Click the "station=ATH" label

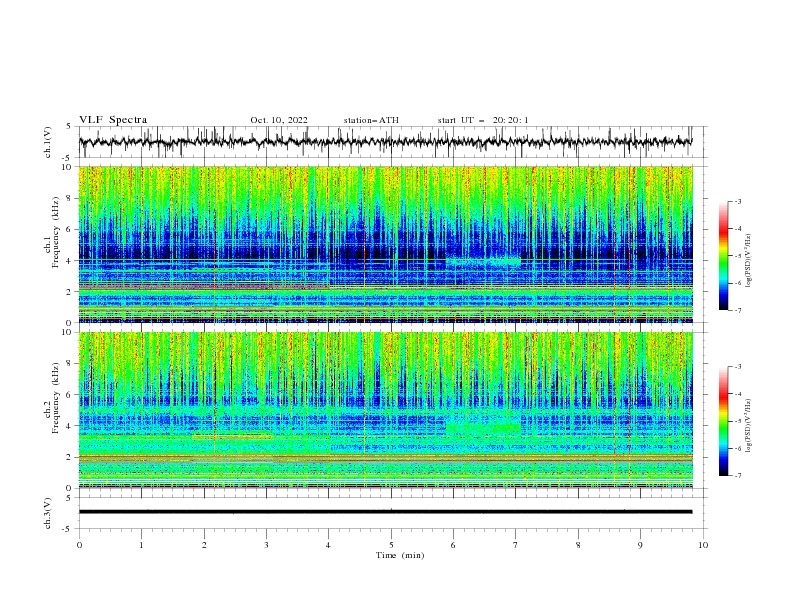point(371,120)
